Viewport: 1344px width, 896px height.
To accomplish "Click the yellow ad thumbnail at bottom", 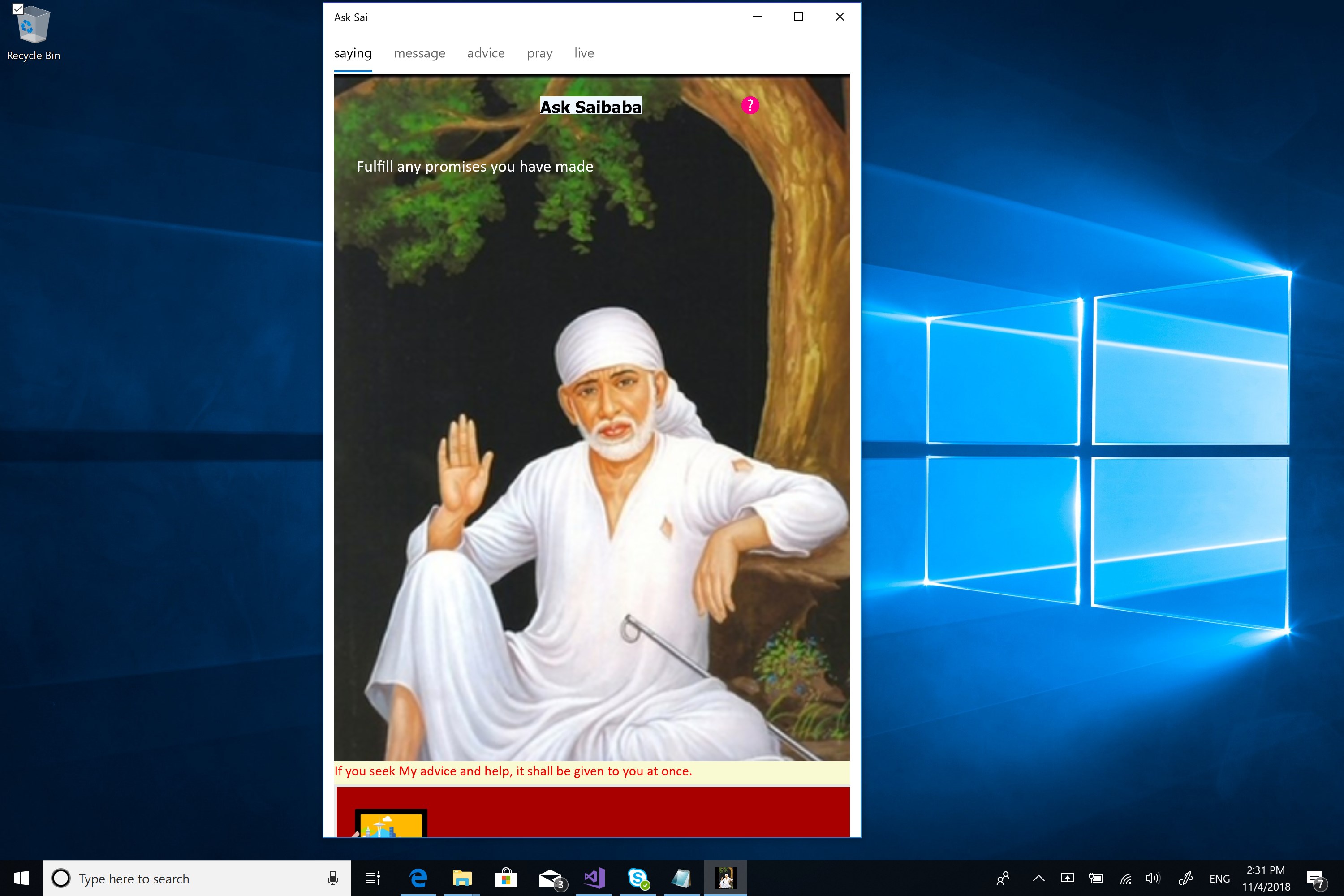I will (x=391, y=825).
